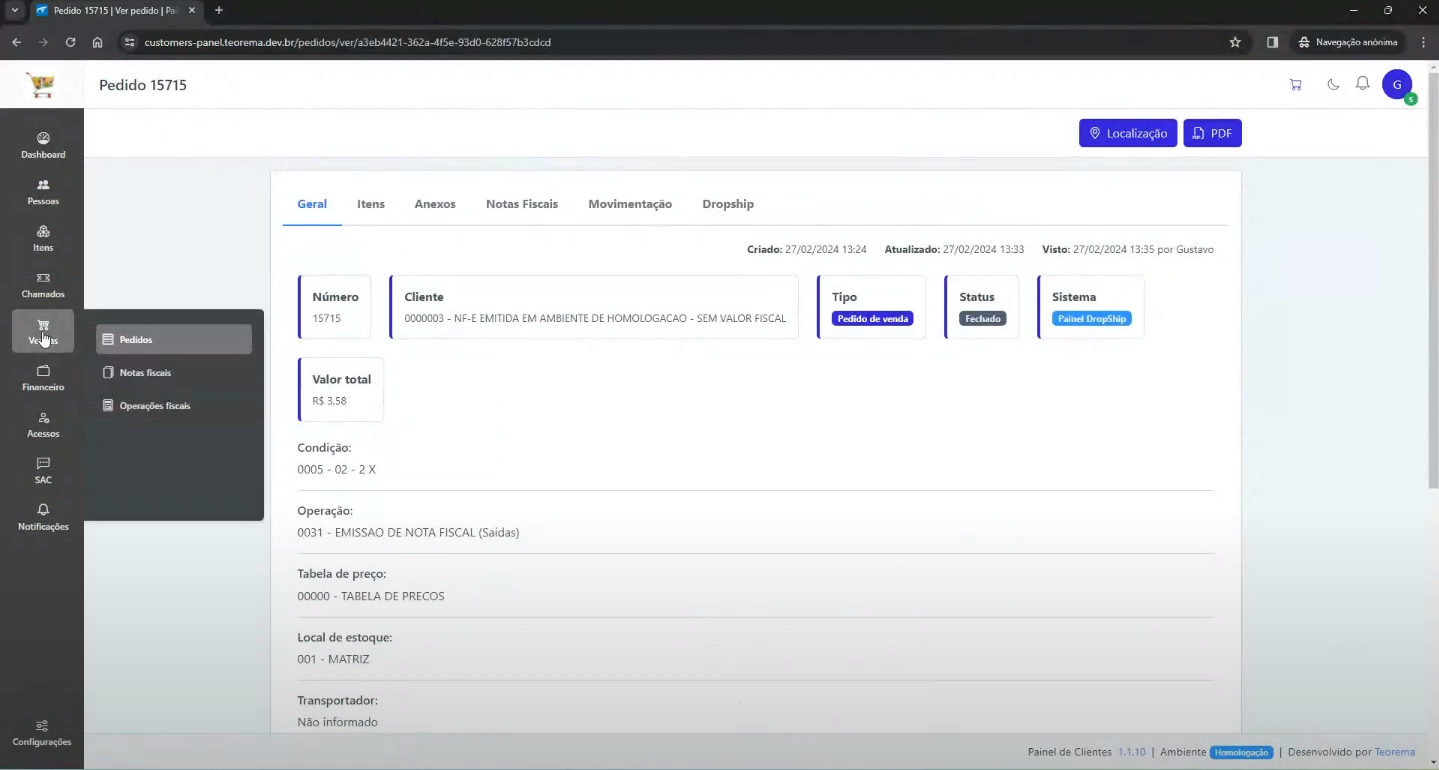1439x770 pixels.
Task: Click the version 1.1.10 link
Action: click(1132, 752)
